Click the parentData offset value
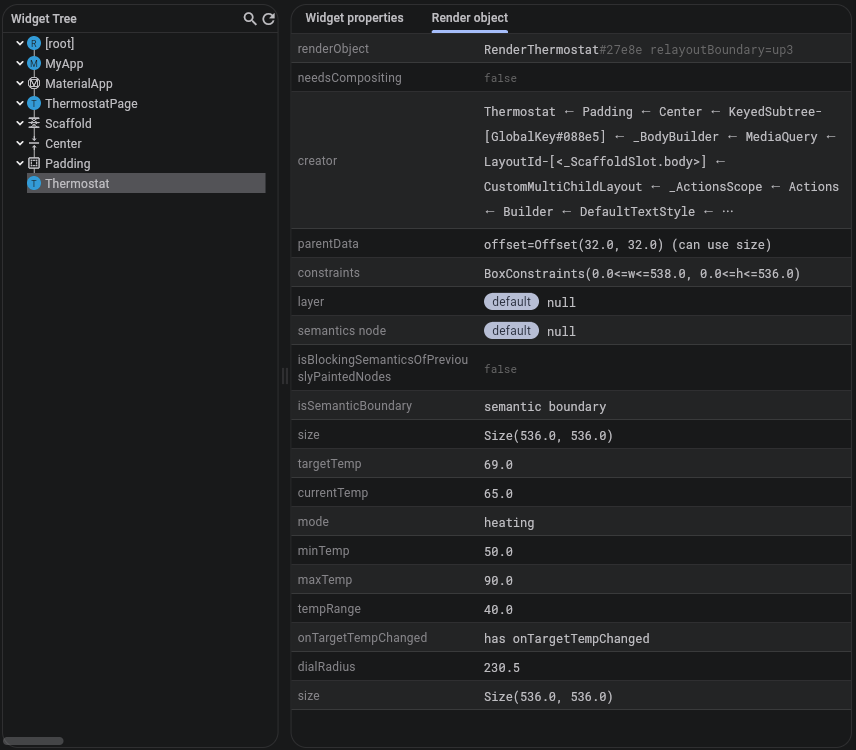Viewport: 856px width, 750px height. click(x=627, y=245)
